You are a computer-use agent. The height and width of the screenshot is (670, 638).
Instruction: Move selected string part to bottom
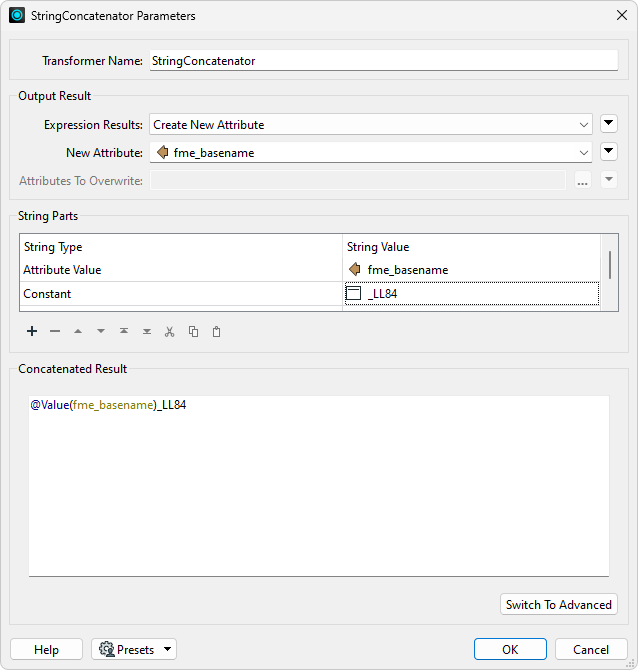click(x=147, y=332)
